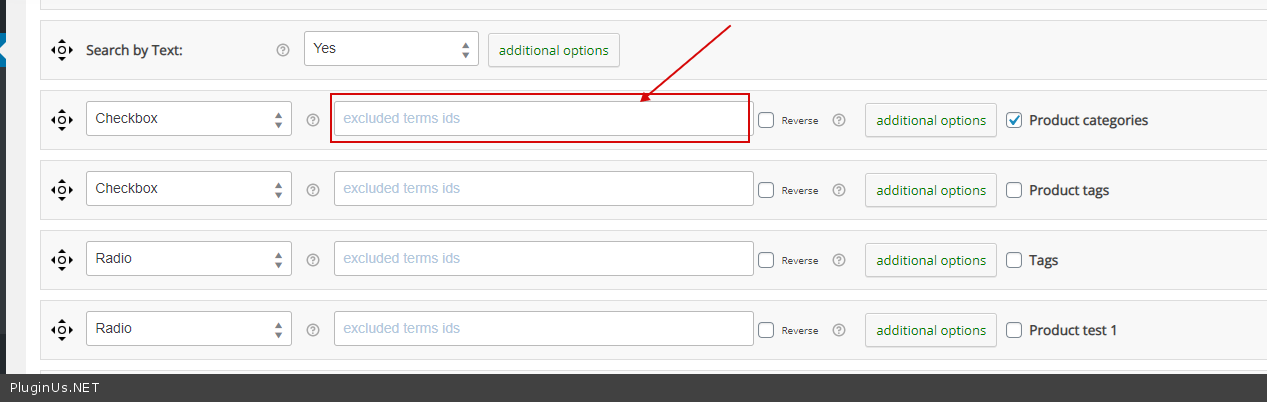Open additional options for Product test 1

(931, 330)
